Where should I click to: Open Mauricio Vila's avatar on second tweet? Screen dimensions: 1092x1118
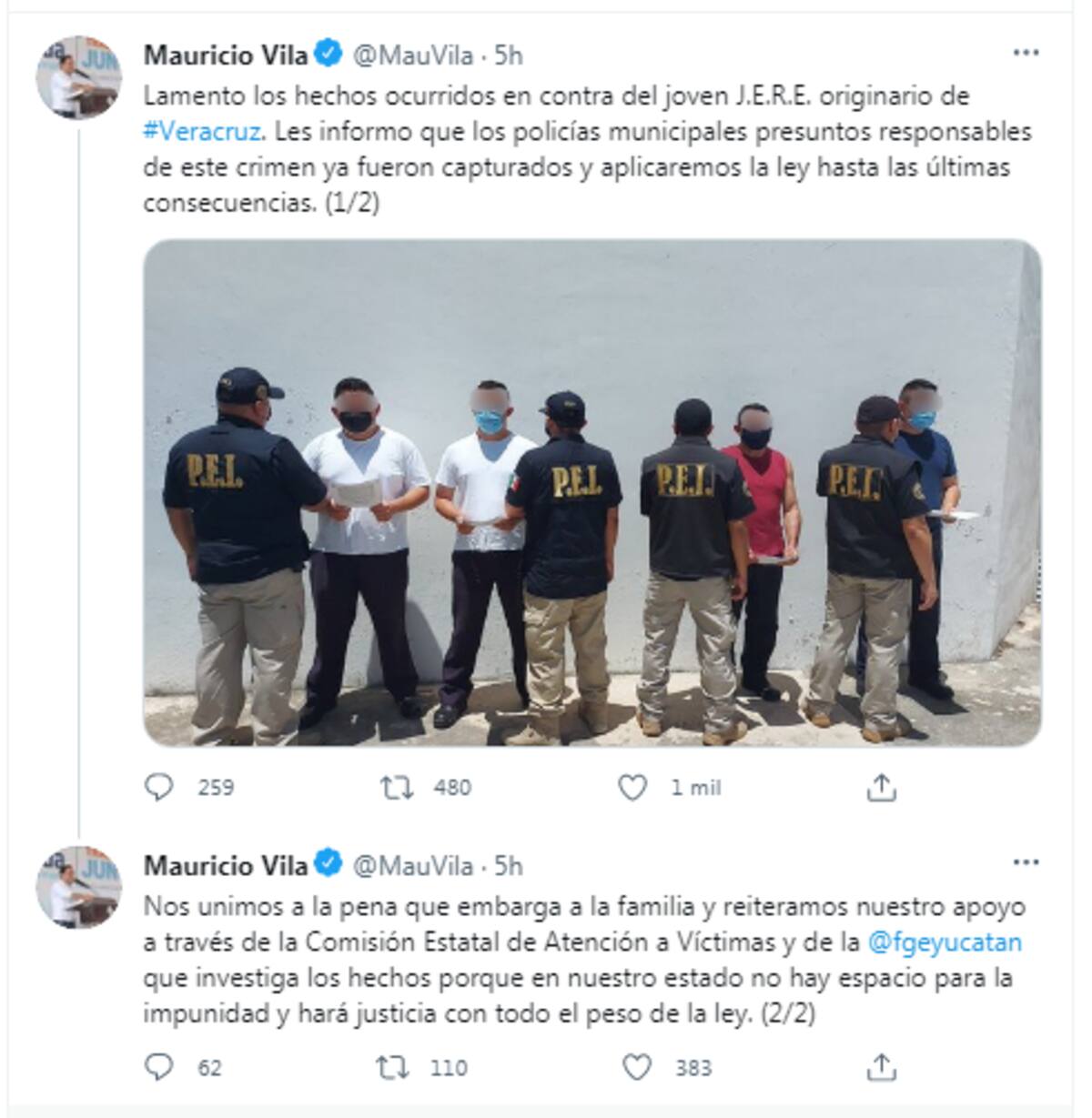click(x=78, y=887)
